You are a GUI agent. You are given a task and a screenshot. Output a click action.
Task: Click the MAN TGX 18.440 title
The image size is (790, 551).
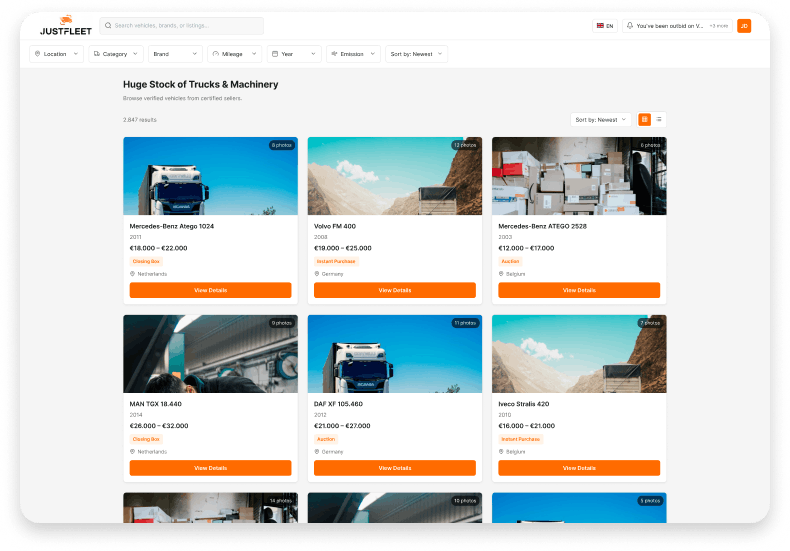coord(156,404)
